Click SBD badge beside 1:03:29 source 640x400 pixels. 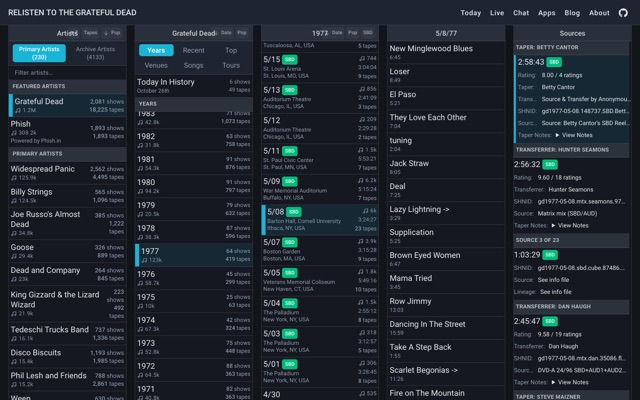click(550, 255)
